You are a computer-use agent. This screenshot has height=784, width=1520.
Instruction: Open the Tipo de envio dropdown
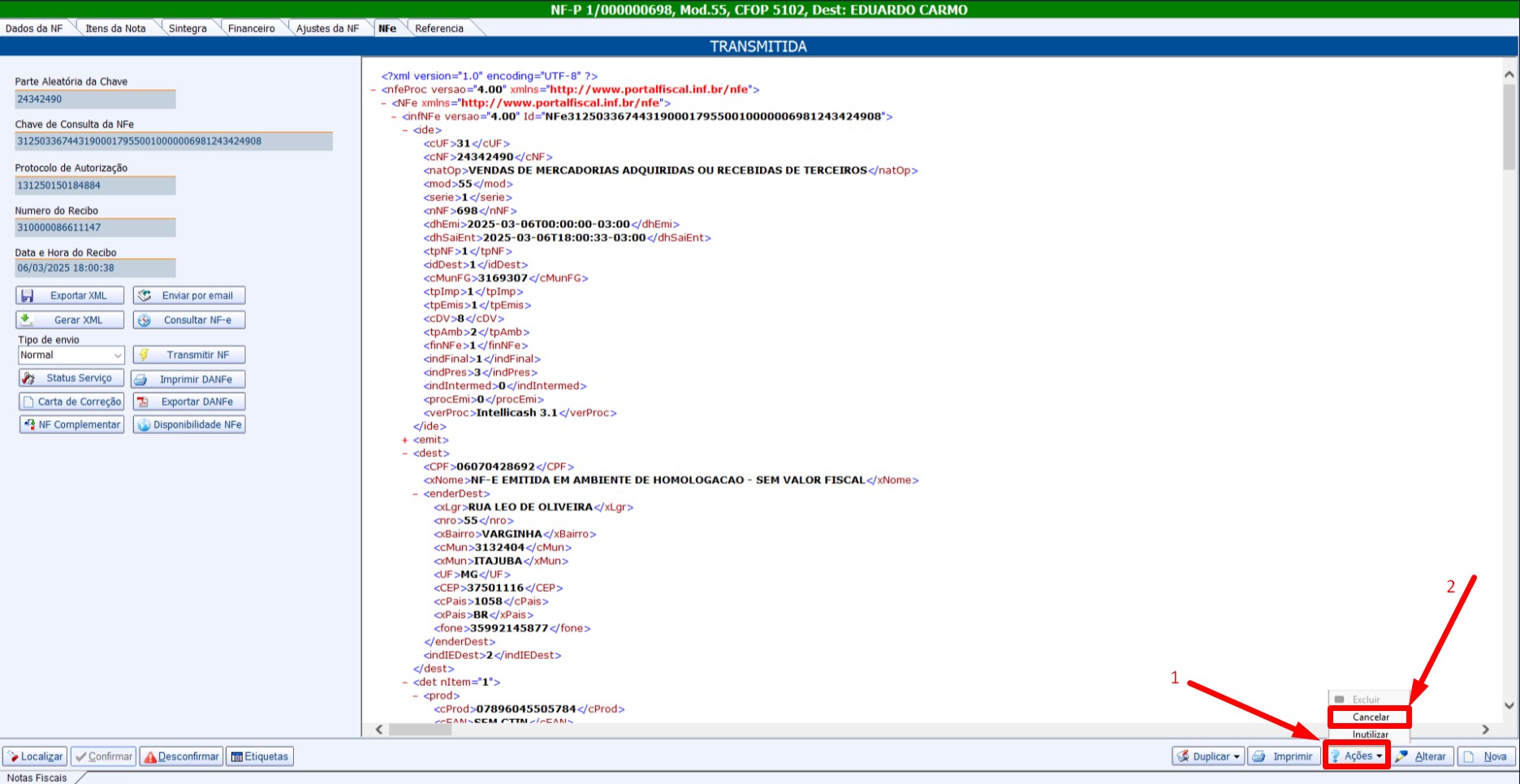point(117,355)
